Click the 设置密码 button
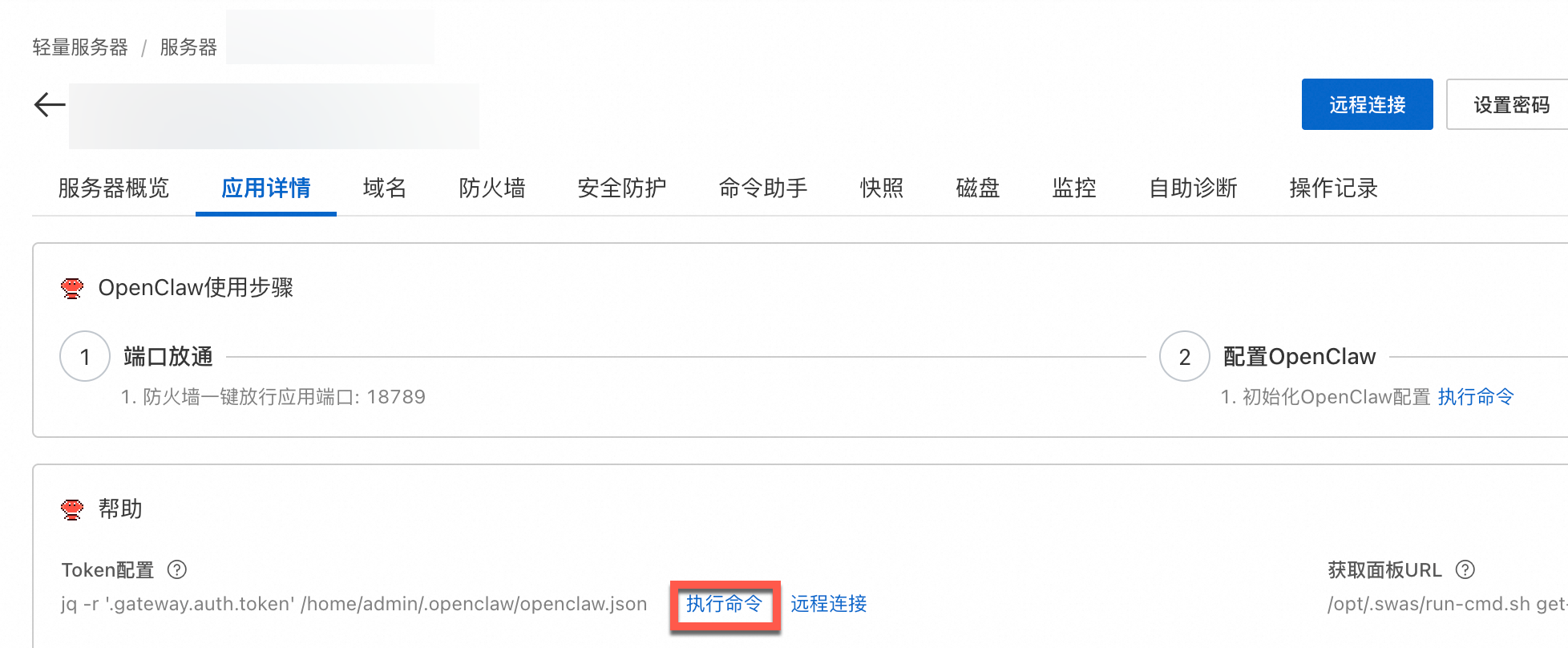1568x648 pixels. (1507, 104)
